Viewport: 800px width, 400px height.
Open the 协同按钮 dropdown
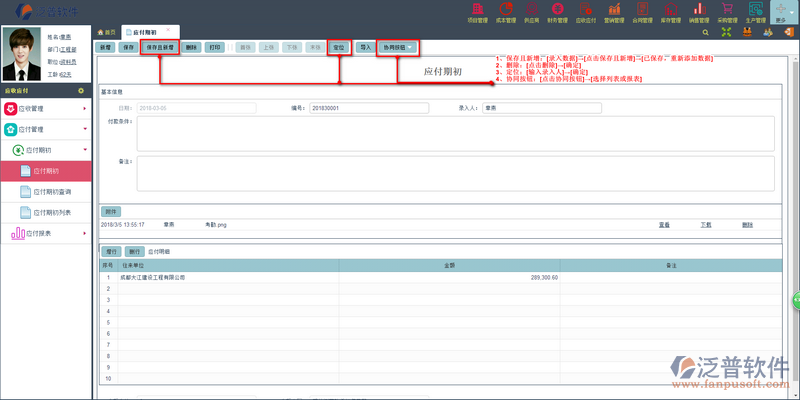pos(398,47)
